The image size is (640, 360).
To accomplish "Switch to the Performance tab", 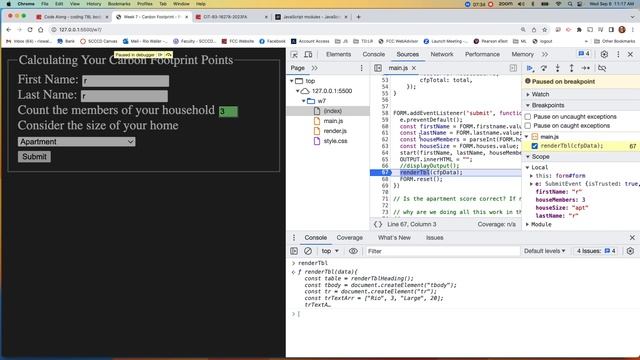I will point(482,54).
